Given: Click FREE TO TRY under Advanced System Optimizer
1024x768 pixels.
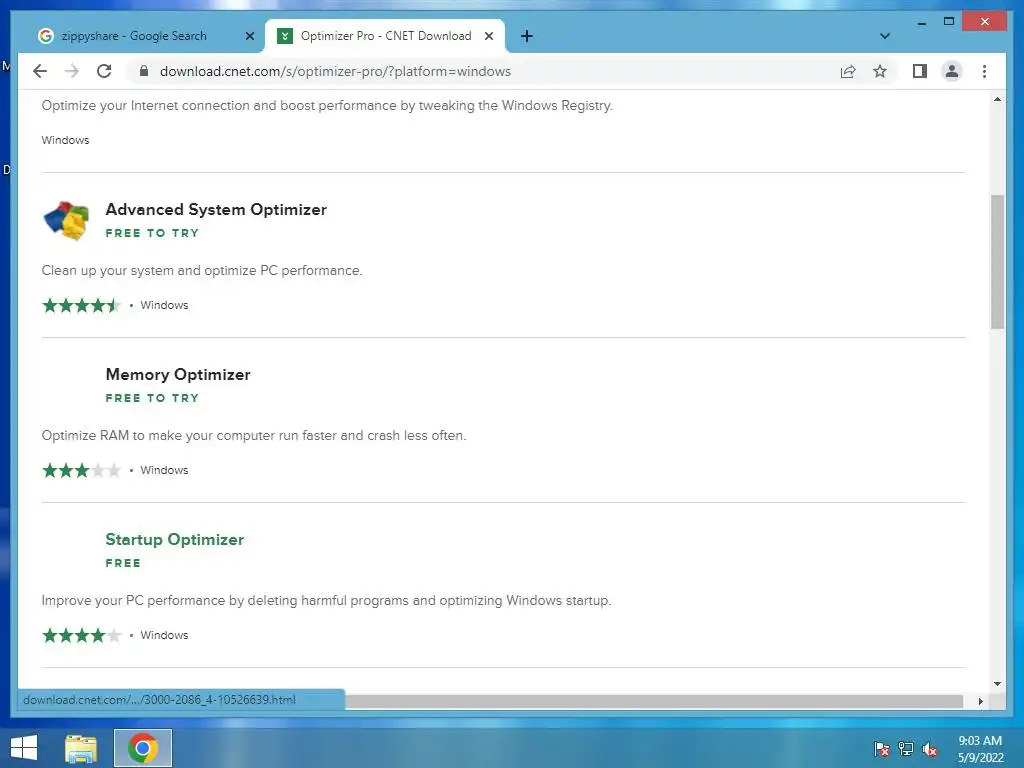Looking at the screenshot, I should 152,233.
